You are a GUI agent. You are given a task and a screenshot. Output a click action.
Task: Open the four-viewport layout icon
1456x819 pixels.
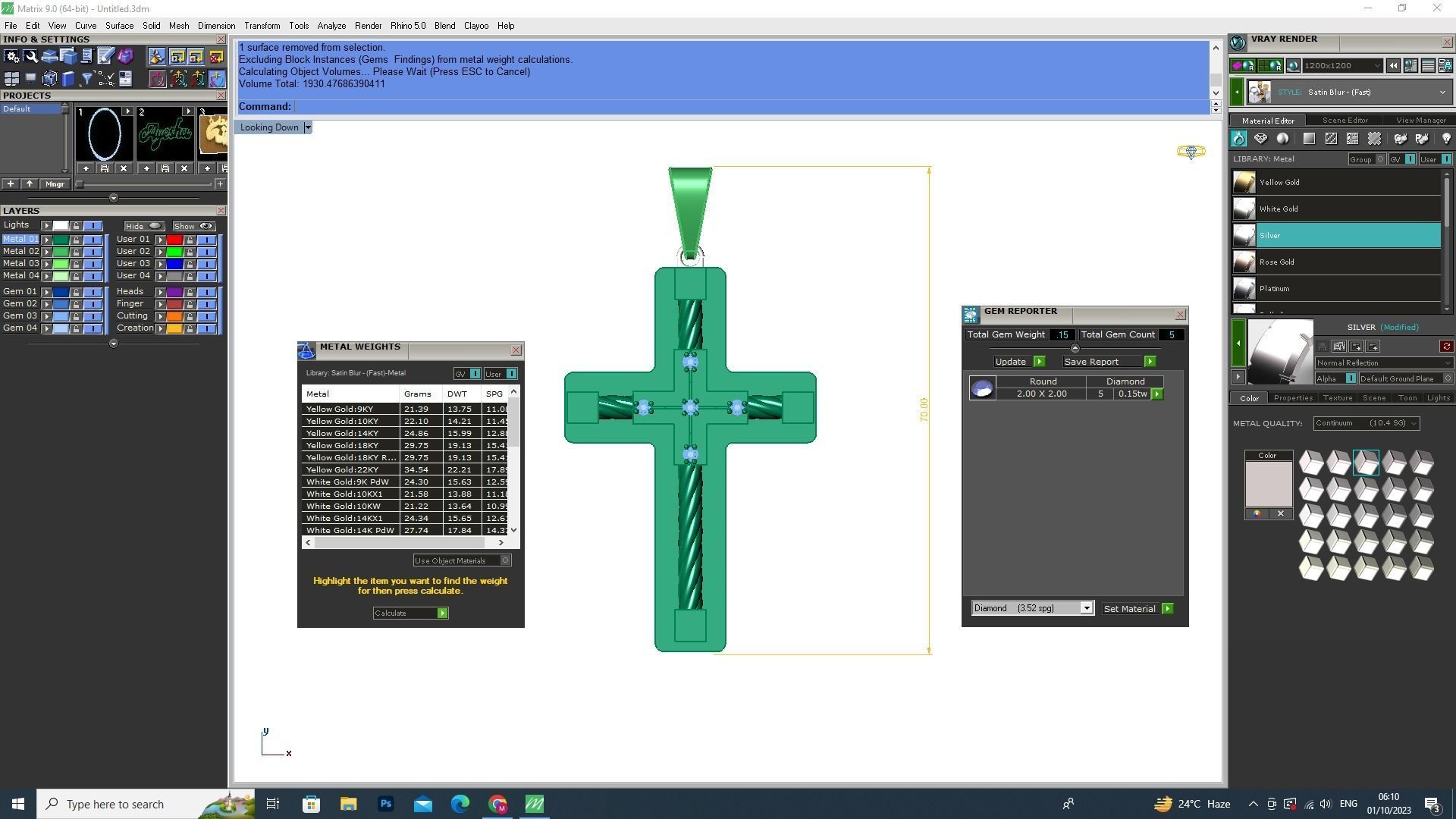tap(11, 78)
